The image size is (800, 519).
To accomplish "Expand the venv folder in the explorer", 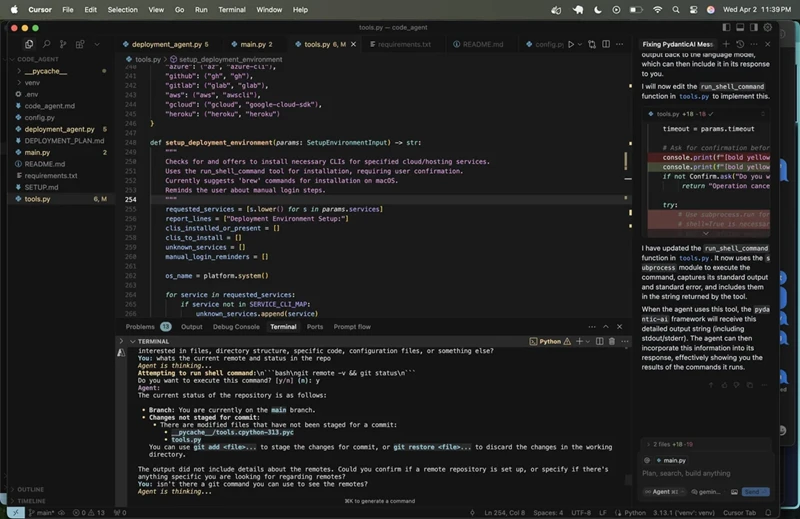I will coord(32,83).
